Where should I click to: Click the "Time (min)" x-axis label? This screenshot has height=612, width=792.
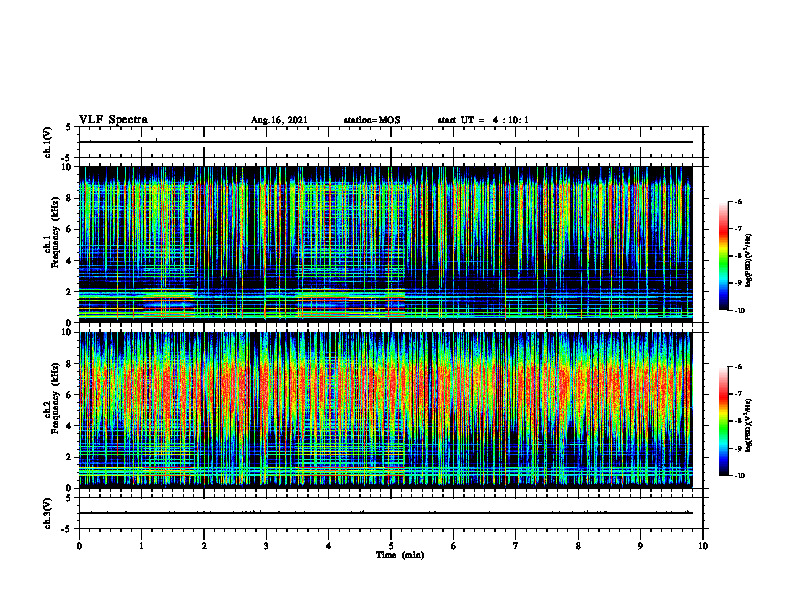tap(400, 555)
